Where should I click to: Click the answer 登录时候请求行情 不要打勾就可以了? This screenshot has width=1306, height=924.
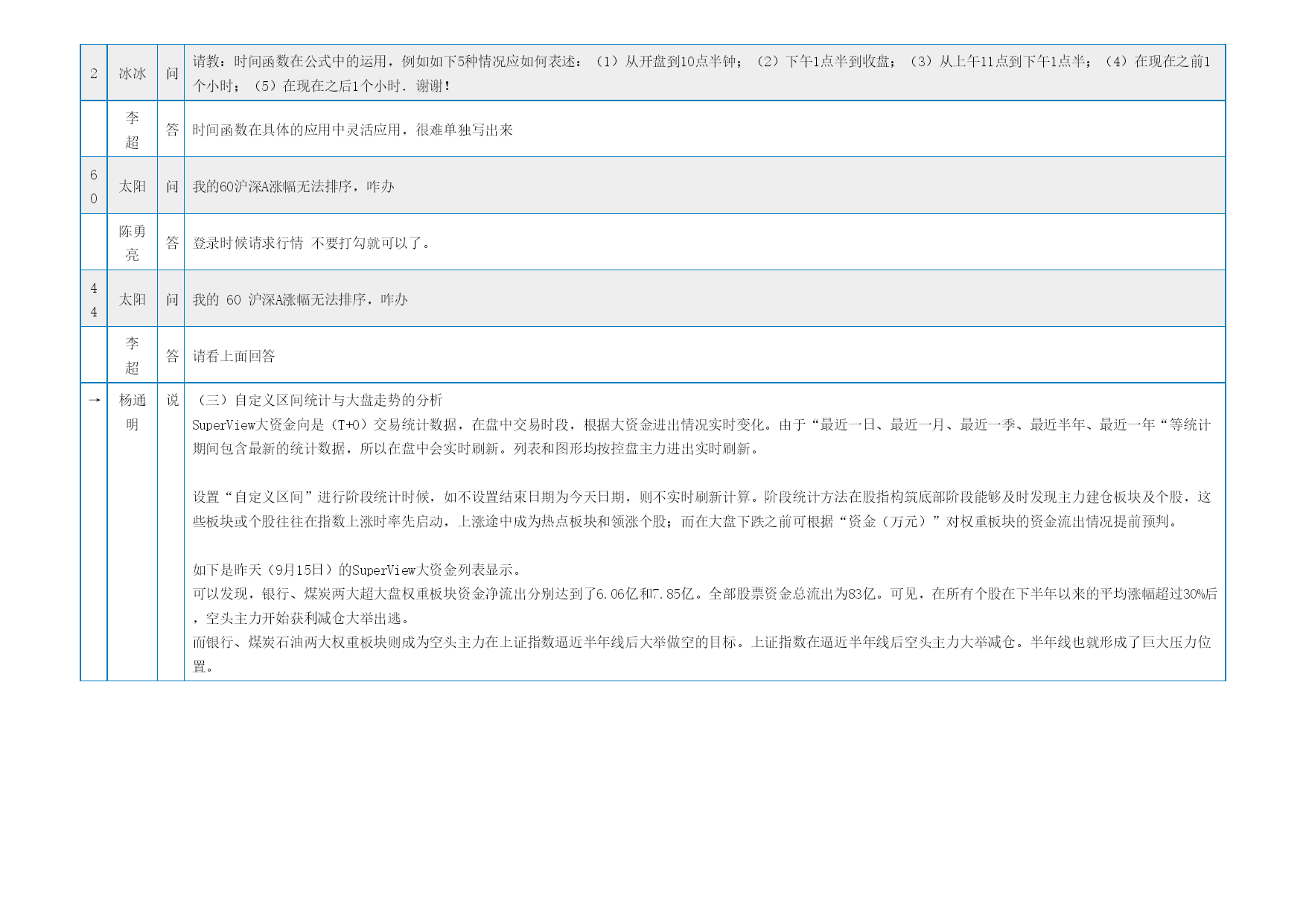click(311, 243)
